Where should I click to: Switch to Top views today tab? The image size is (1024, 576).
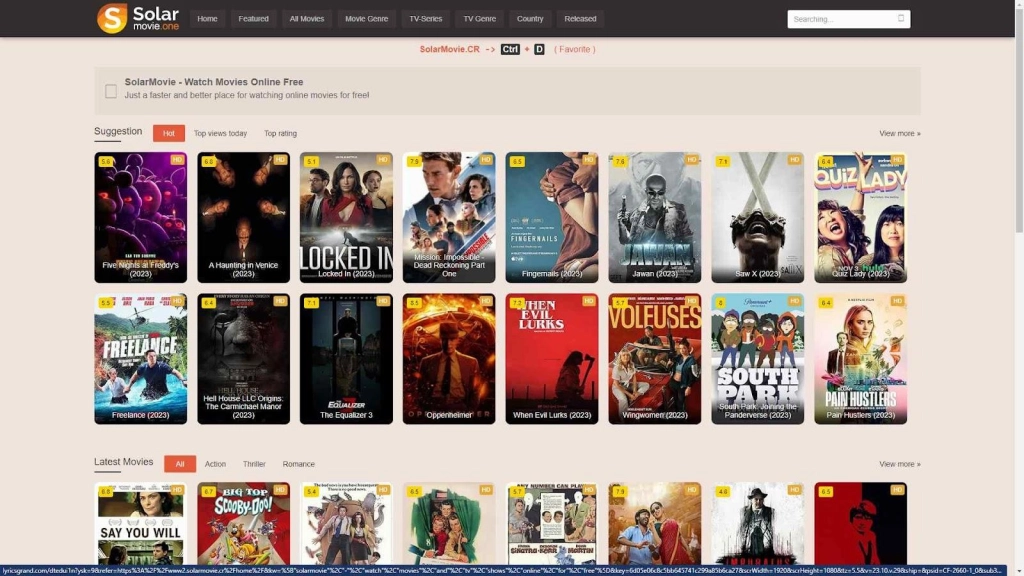pos(220,133)
